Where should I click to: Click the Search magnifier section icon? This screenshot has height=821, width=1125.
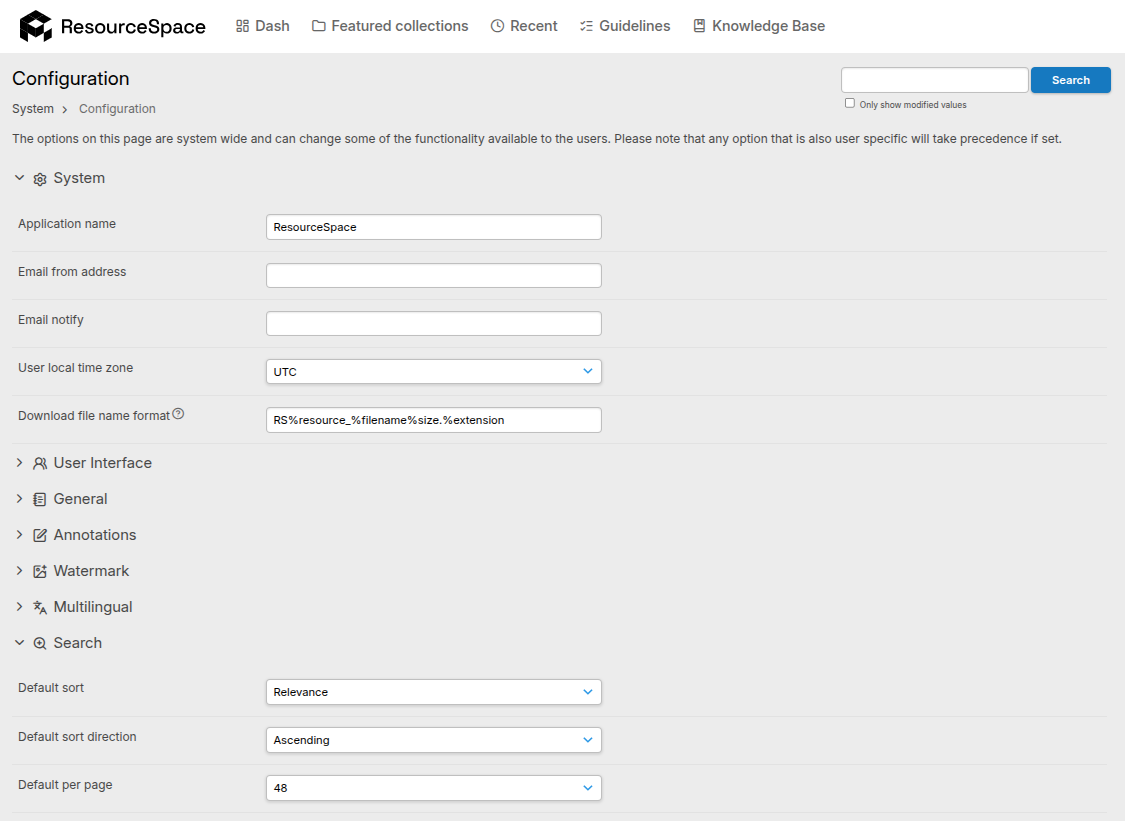click(x=40, y=643)
